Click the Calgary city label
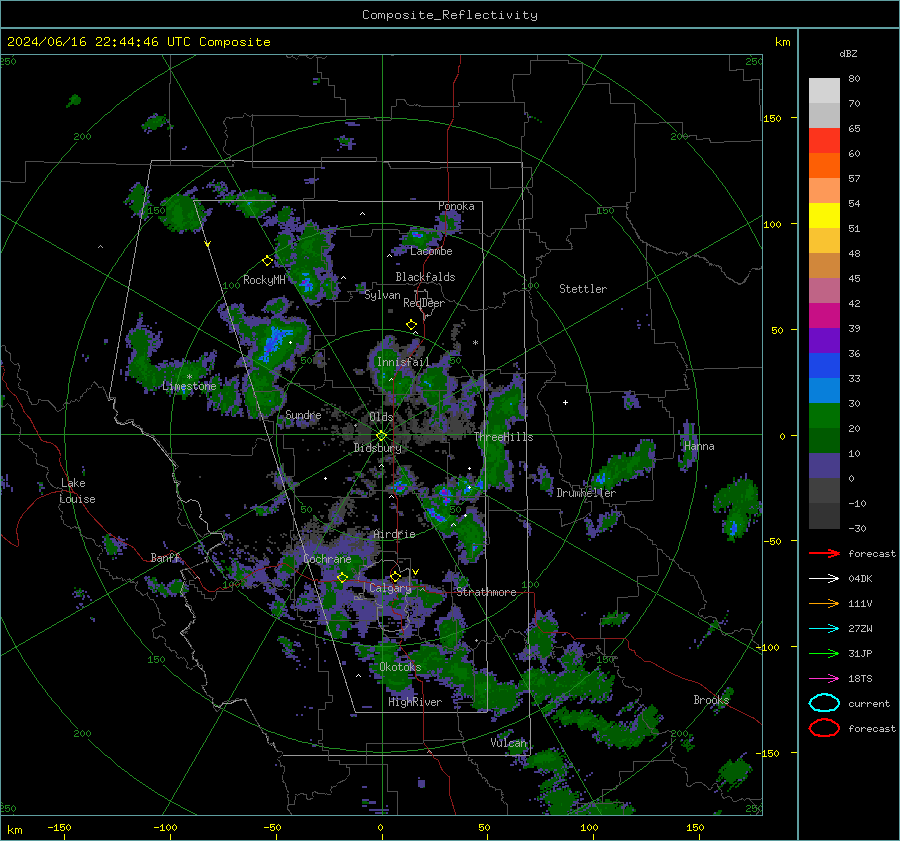Screen dimensions: 900x841 tap(390, 588)
